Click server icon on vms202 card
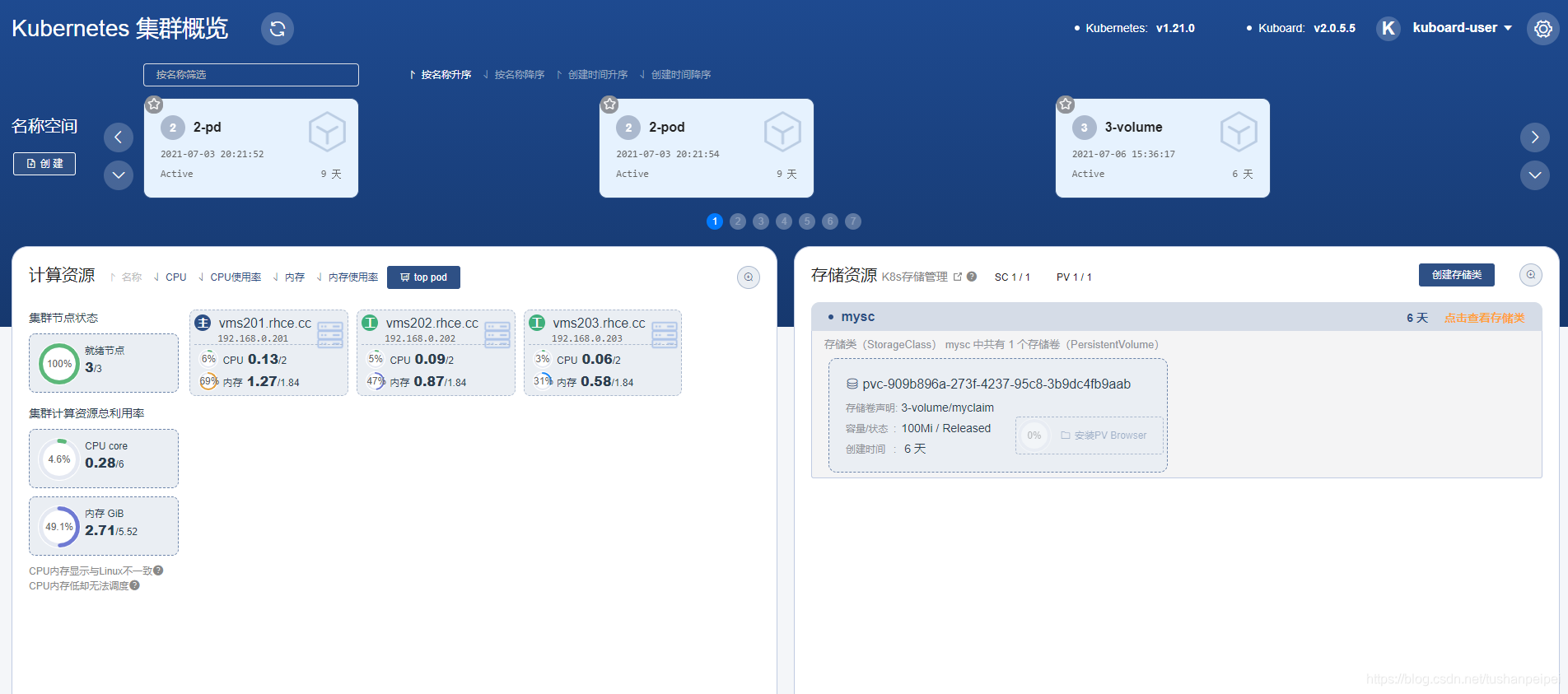Image resolution: width=1568 pixels, height=694 pixels. coord(497,335)
